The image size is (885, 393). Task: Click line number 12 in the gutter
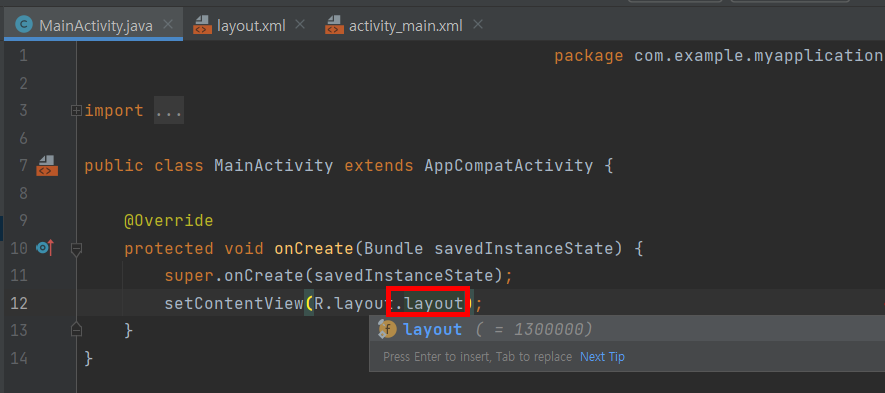coord(19,303)
